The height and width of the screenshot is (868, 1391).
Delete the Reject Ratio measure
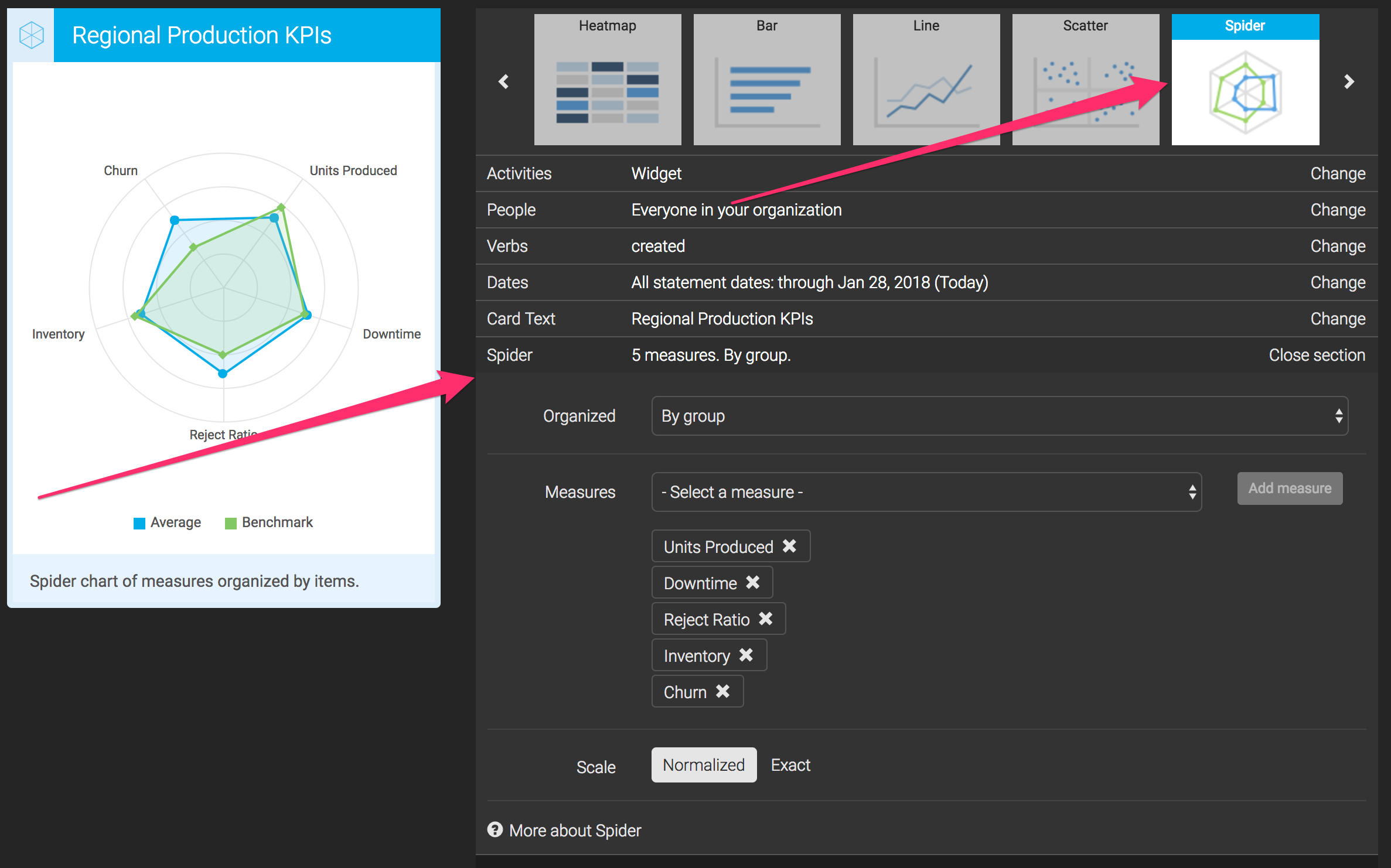click(765, 618)
